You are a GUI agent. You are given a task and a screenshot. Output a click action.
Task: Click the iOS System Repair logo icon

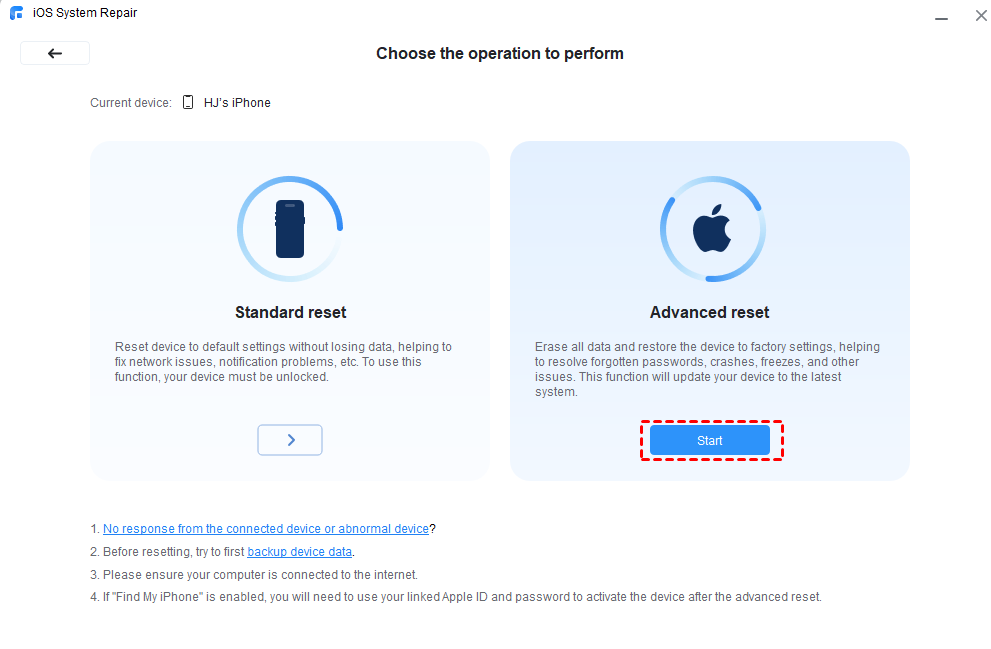(x=14, y=12)
